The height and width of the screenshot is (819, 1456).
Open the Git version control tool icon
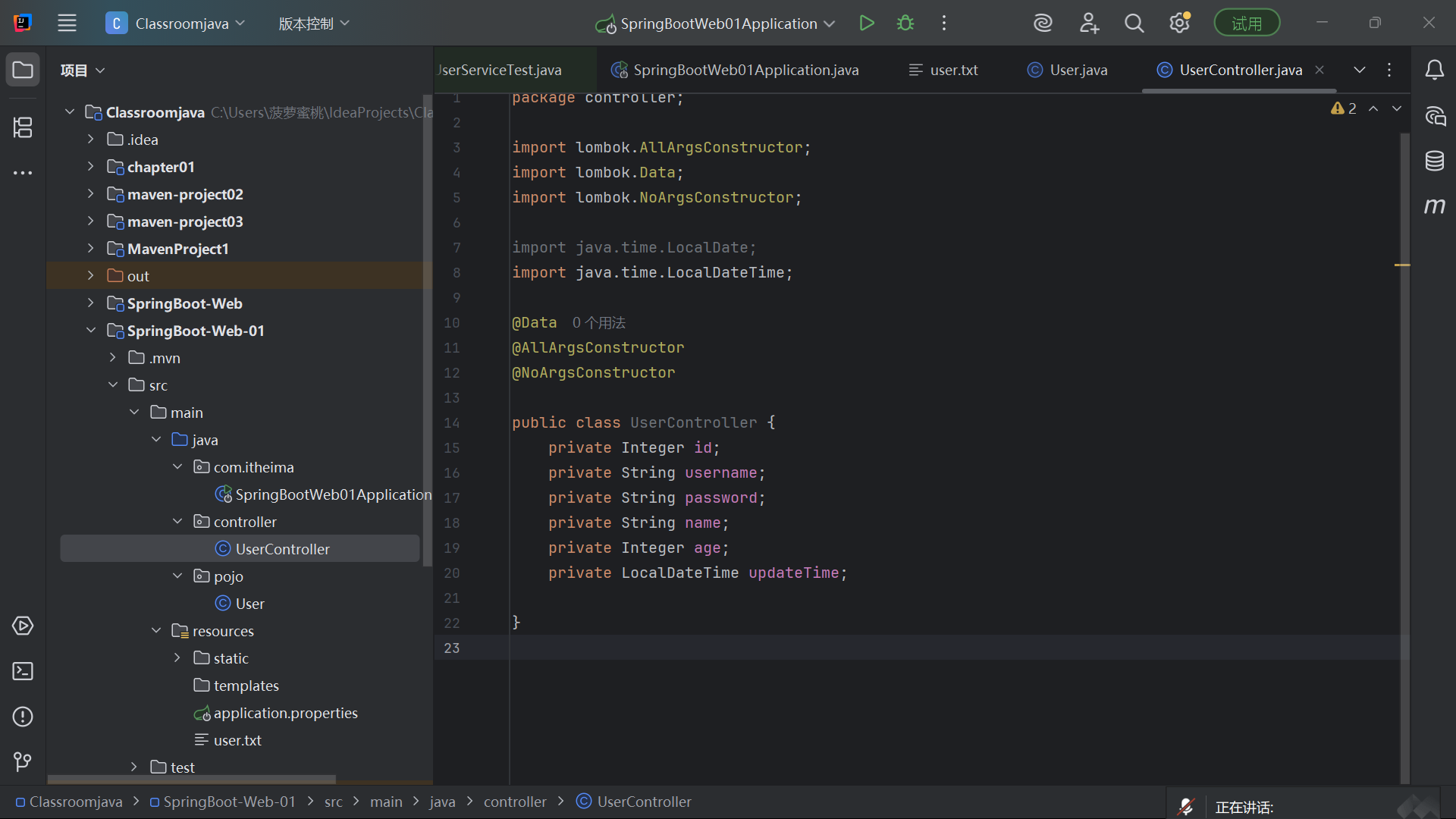pyautogui.click(x=23, y=761)
